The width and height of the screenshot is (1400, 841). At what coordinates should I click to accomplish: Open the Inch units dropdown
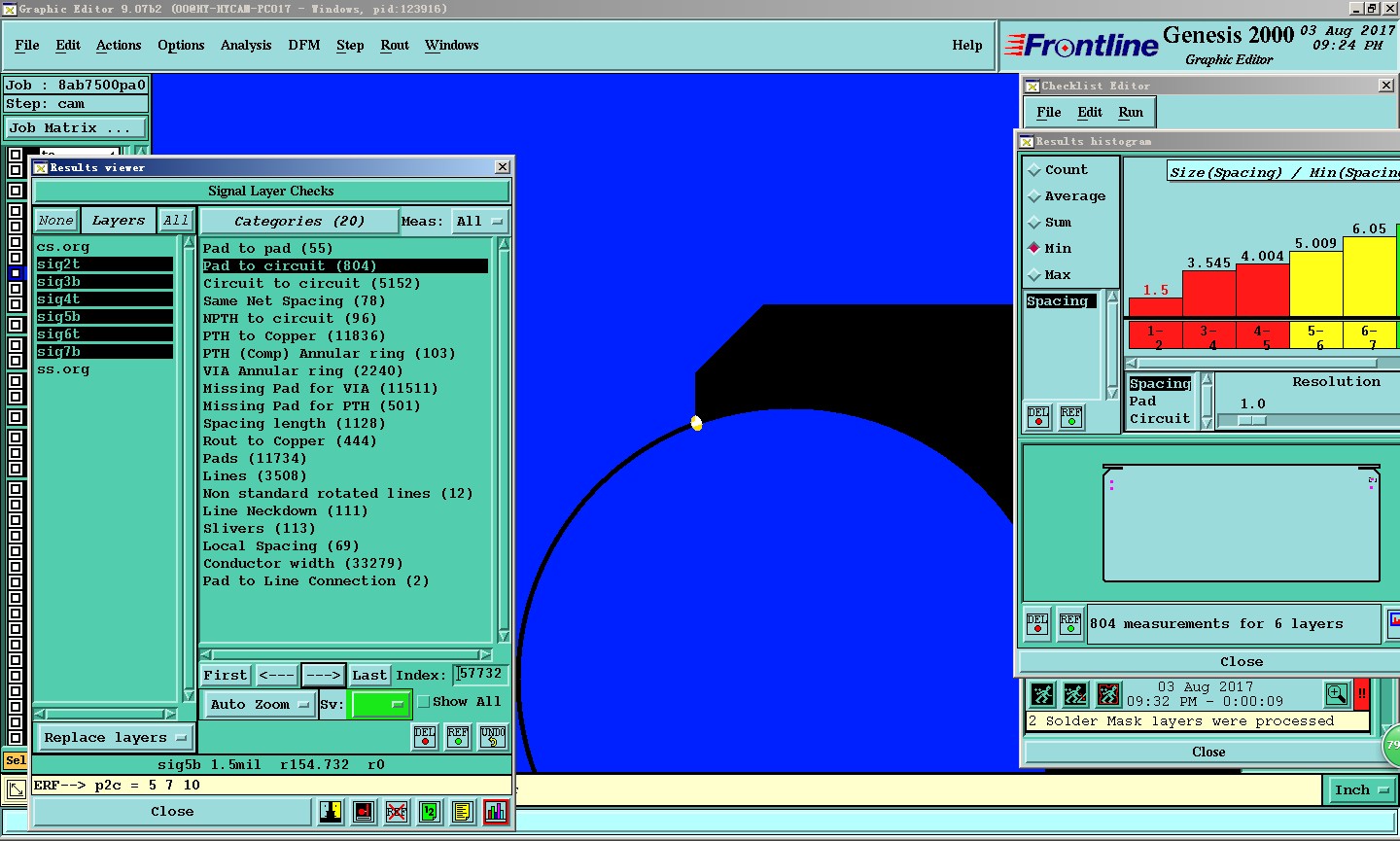click(1361, 790)
